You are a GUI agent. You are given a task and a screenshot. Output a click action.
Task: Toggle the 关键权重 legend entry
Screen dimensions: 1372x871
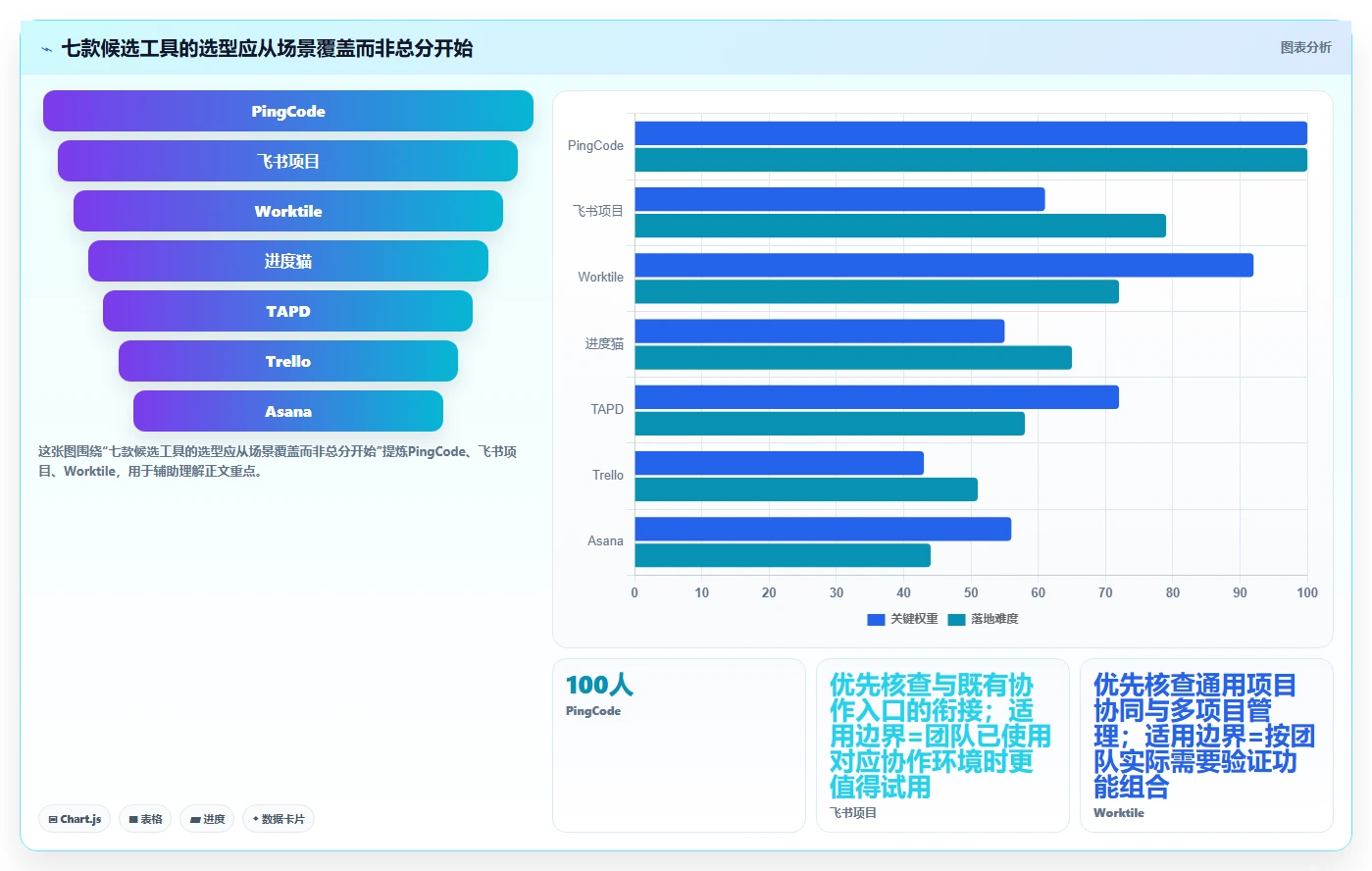(902, 619)
